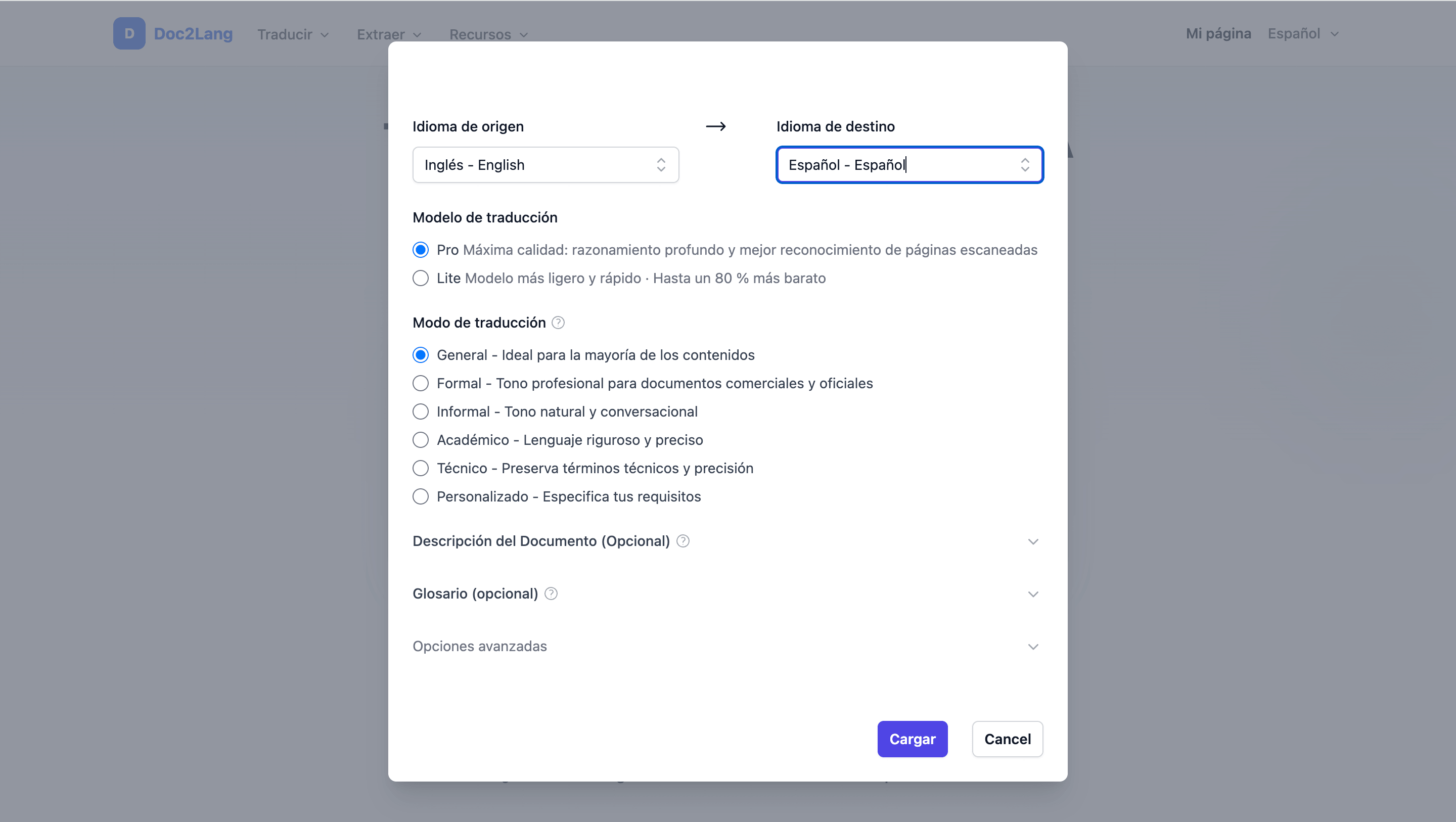Choose the Técnico translation mode
The image size is (1456, 822).
[421, 468]
